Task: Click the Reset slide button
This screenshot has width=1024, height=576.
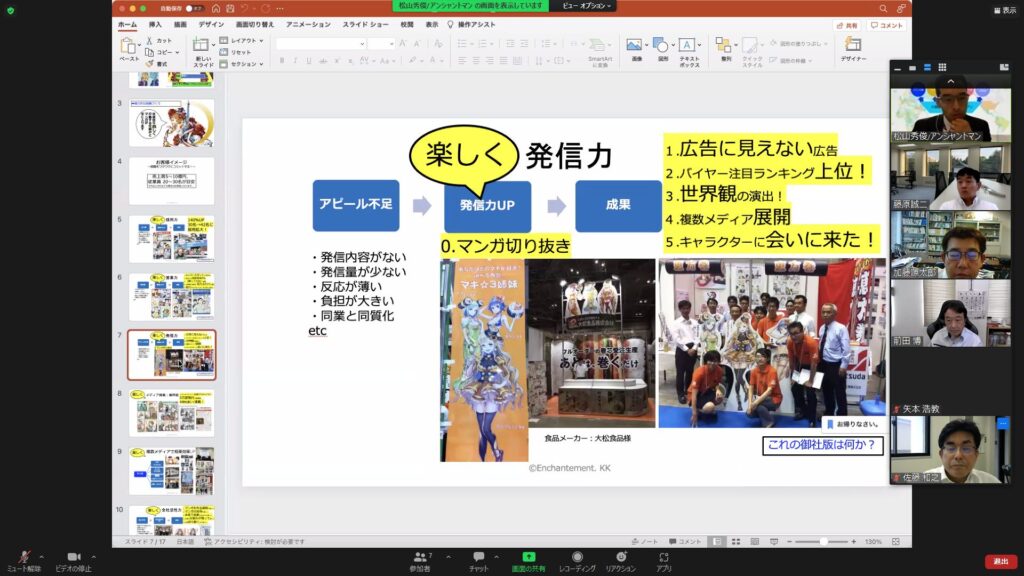Action: pos(236,52)
